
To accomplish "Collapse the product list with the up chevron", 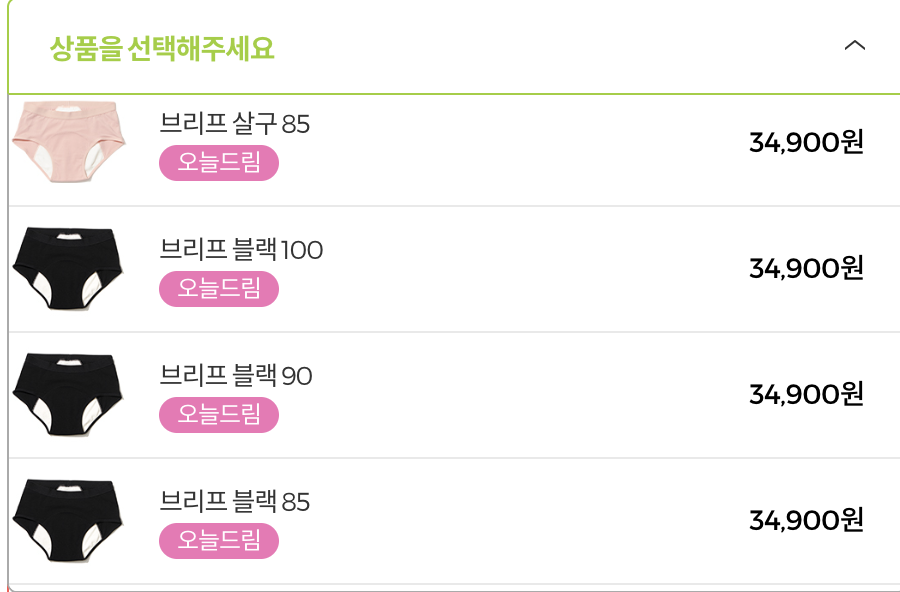I will click(855, 45).
